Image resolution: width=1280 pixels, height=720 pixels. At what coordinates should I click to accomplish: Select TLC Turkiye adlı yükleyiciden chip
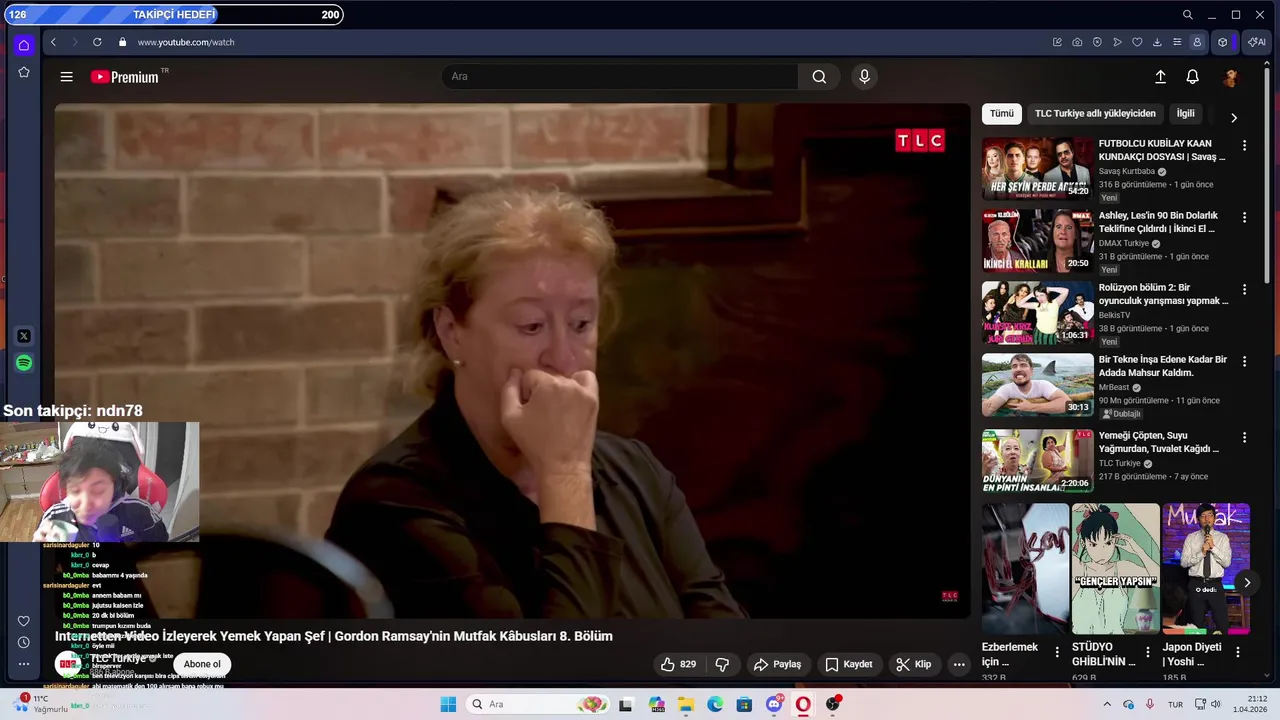[x=1095, y=114]
